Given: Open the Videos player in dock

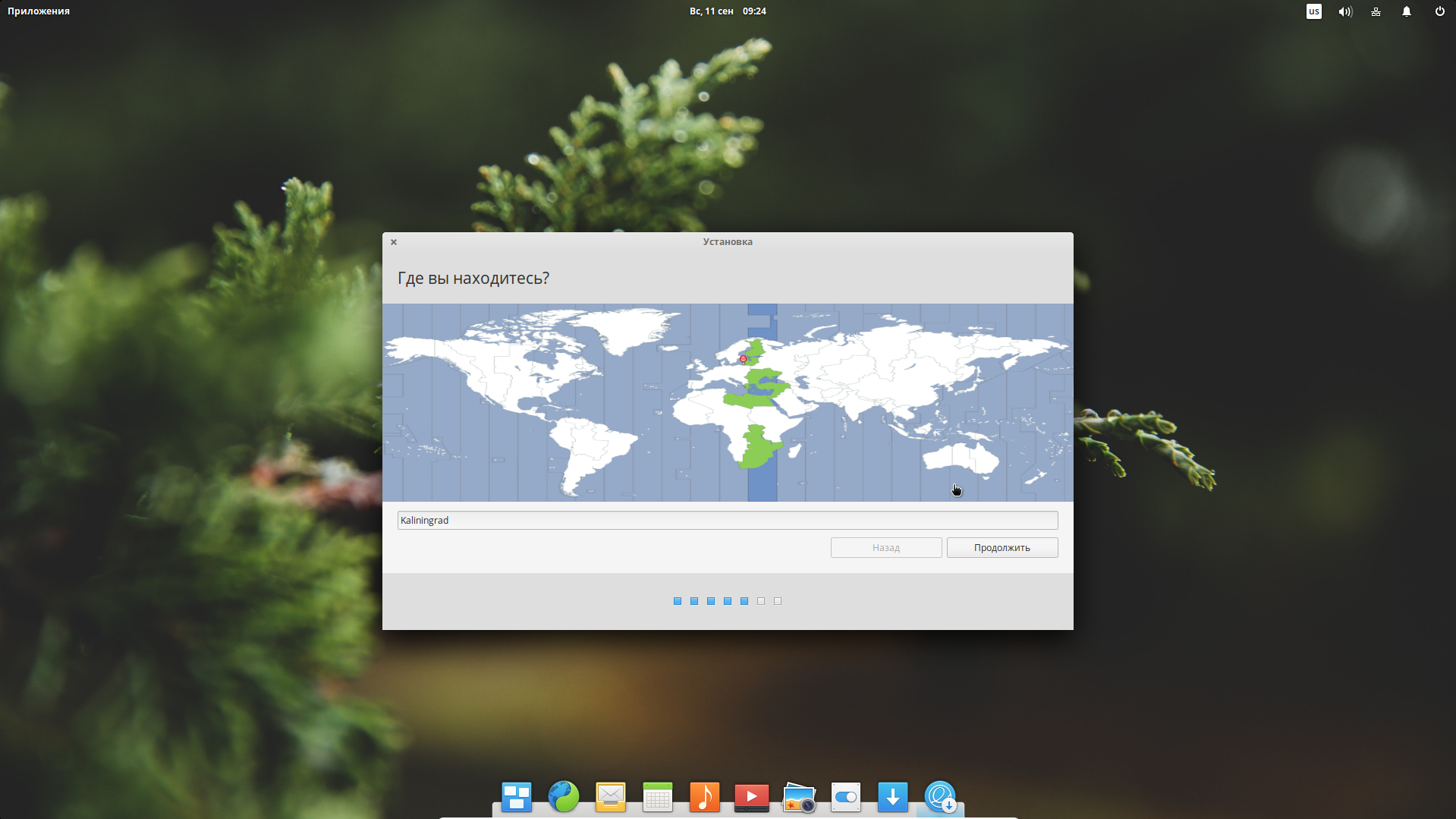Looking at the screenshot, I should pos(752,797).
